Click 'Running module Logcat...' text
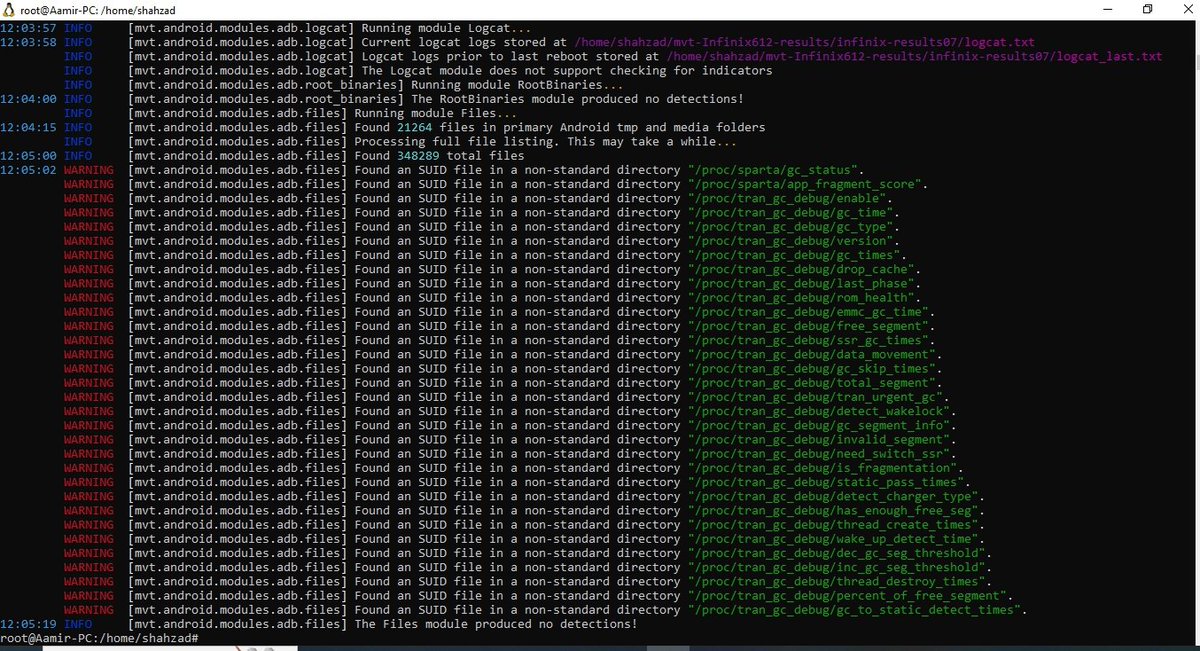 444,28
